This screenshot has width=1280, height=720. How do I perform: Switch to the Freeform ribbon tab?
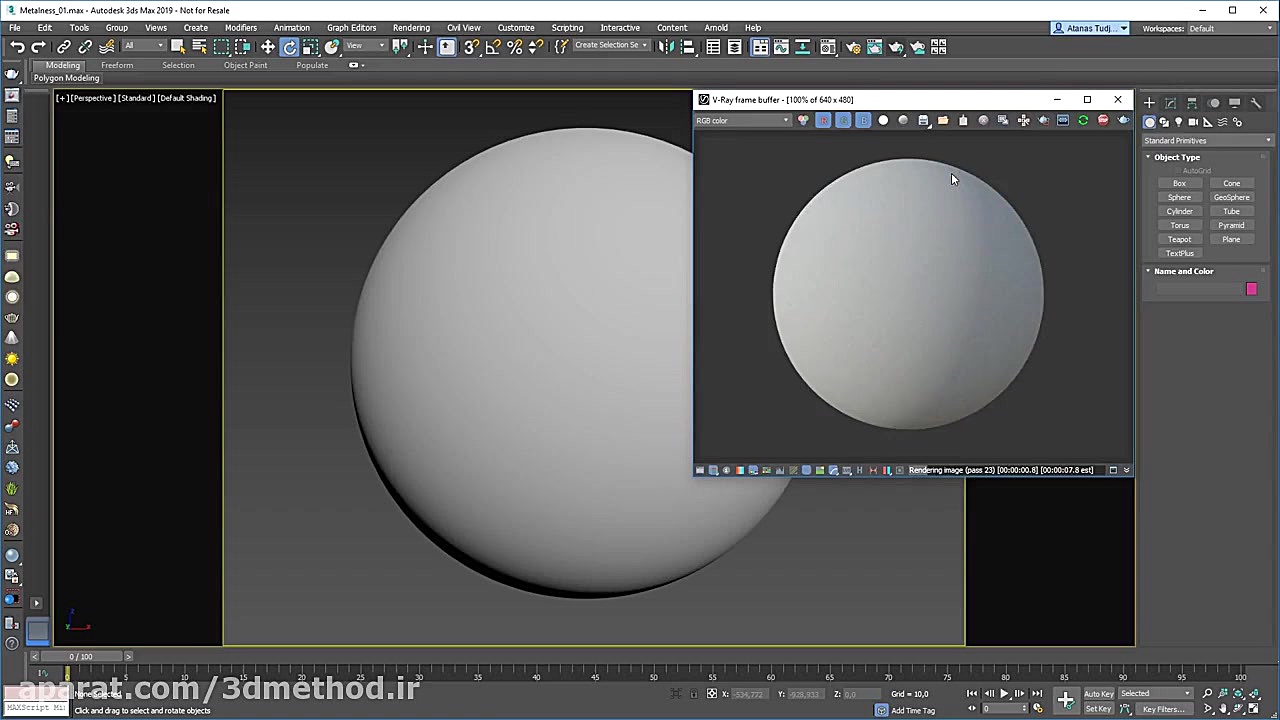(x=117, y=65)
